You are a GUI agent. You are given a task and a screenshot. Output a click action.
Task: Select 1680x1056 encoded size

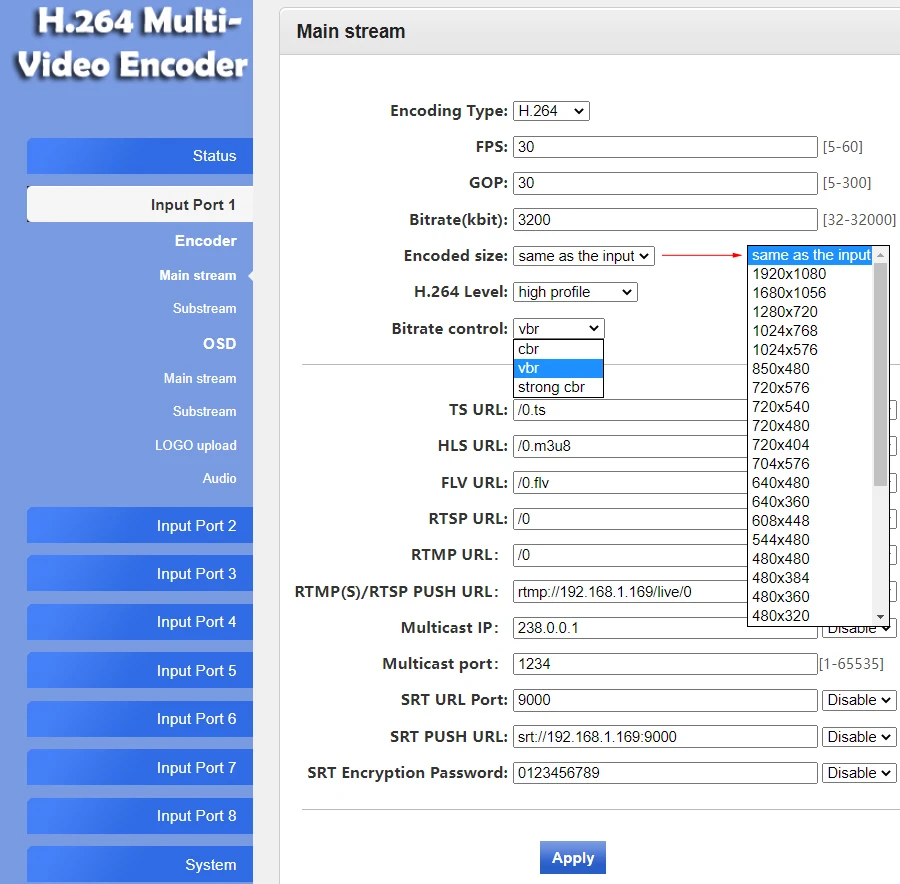coord(810,293)
